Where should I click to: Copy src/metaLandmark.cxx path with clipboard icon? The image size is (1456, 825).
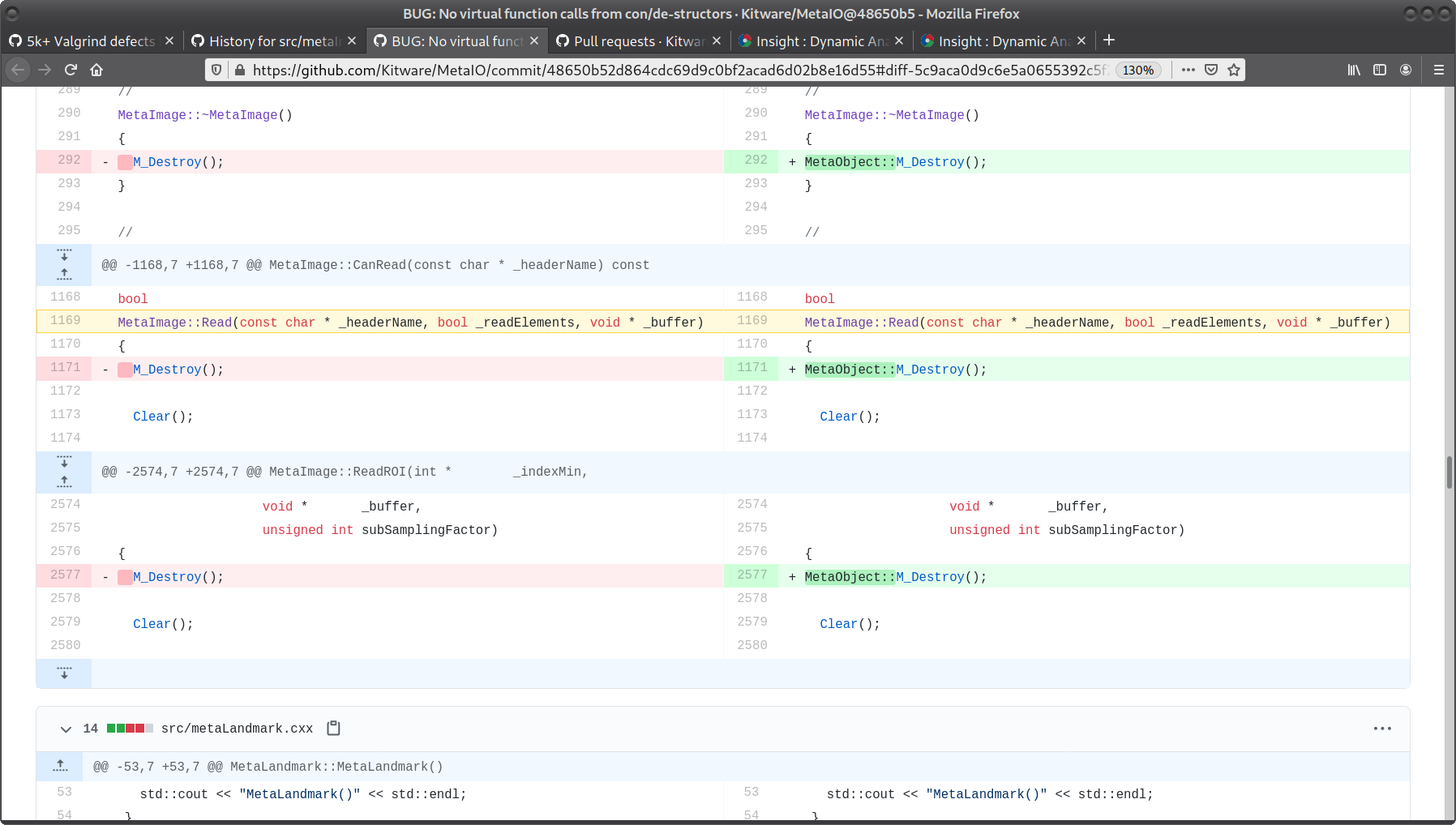point(333,729)
